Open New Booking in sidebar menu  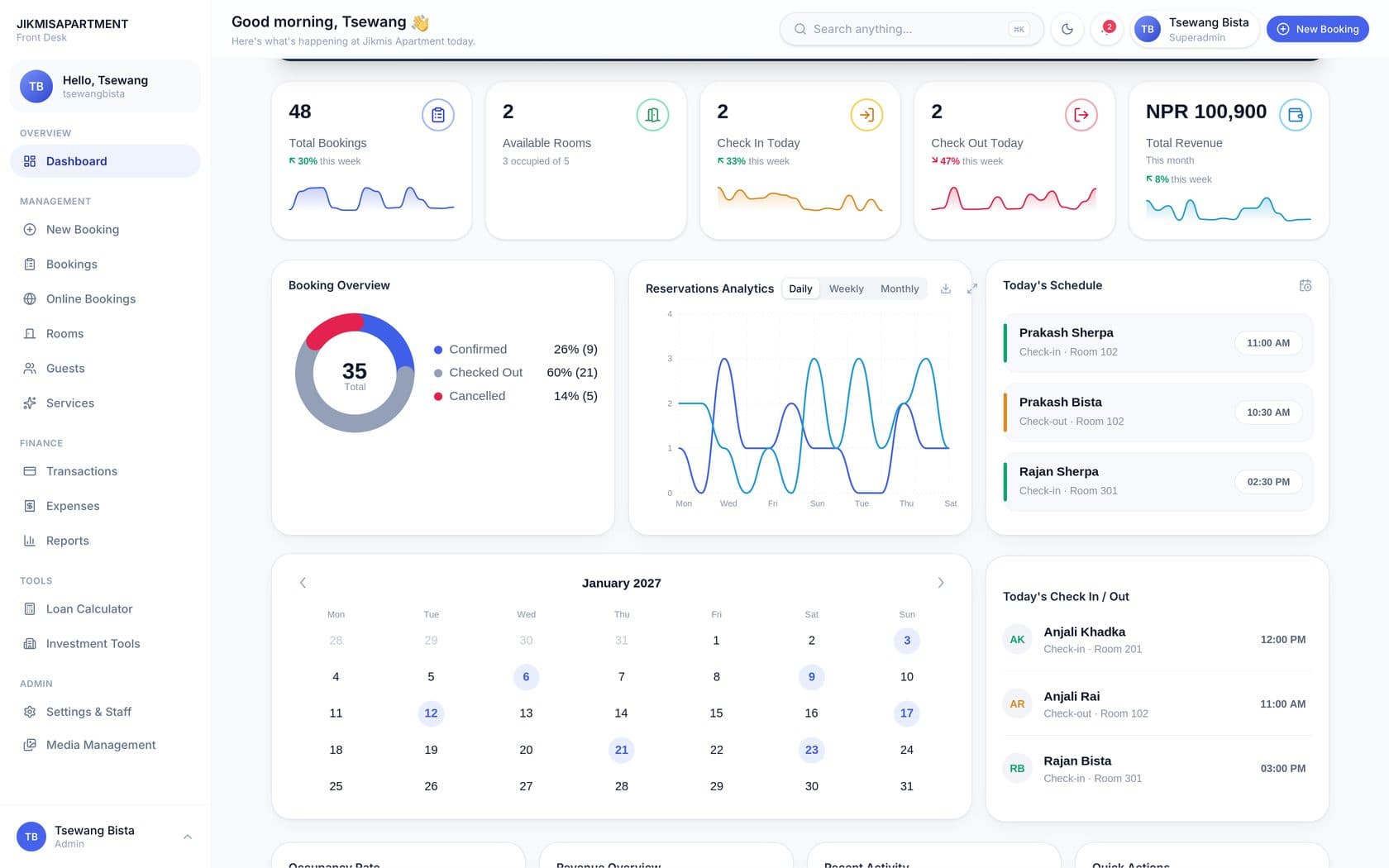click(105, 230)
